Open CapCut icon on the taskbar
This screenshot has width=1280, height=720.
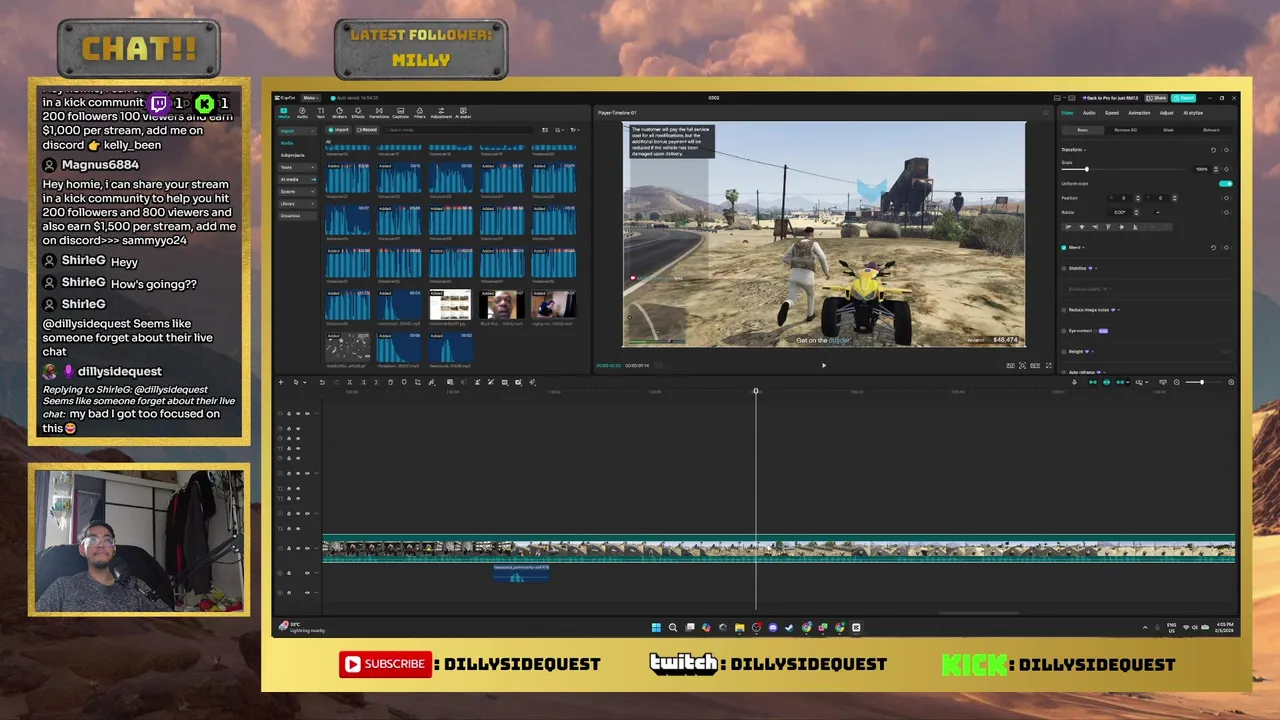(x=856, y=627)
